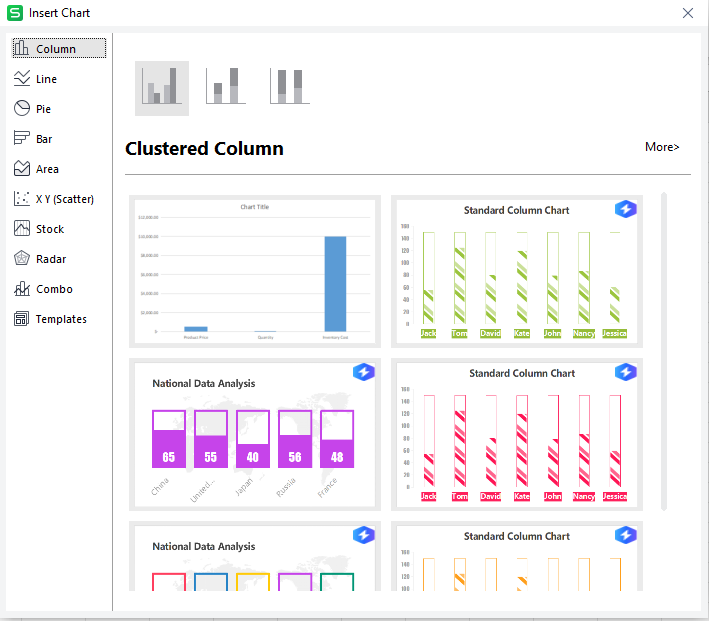This screenshot has height=621, width=709.
Task: Select the Column chart category
Action: click(x=59, y=48)
